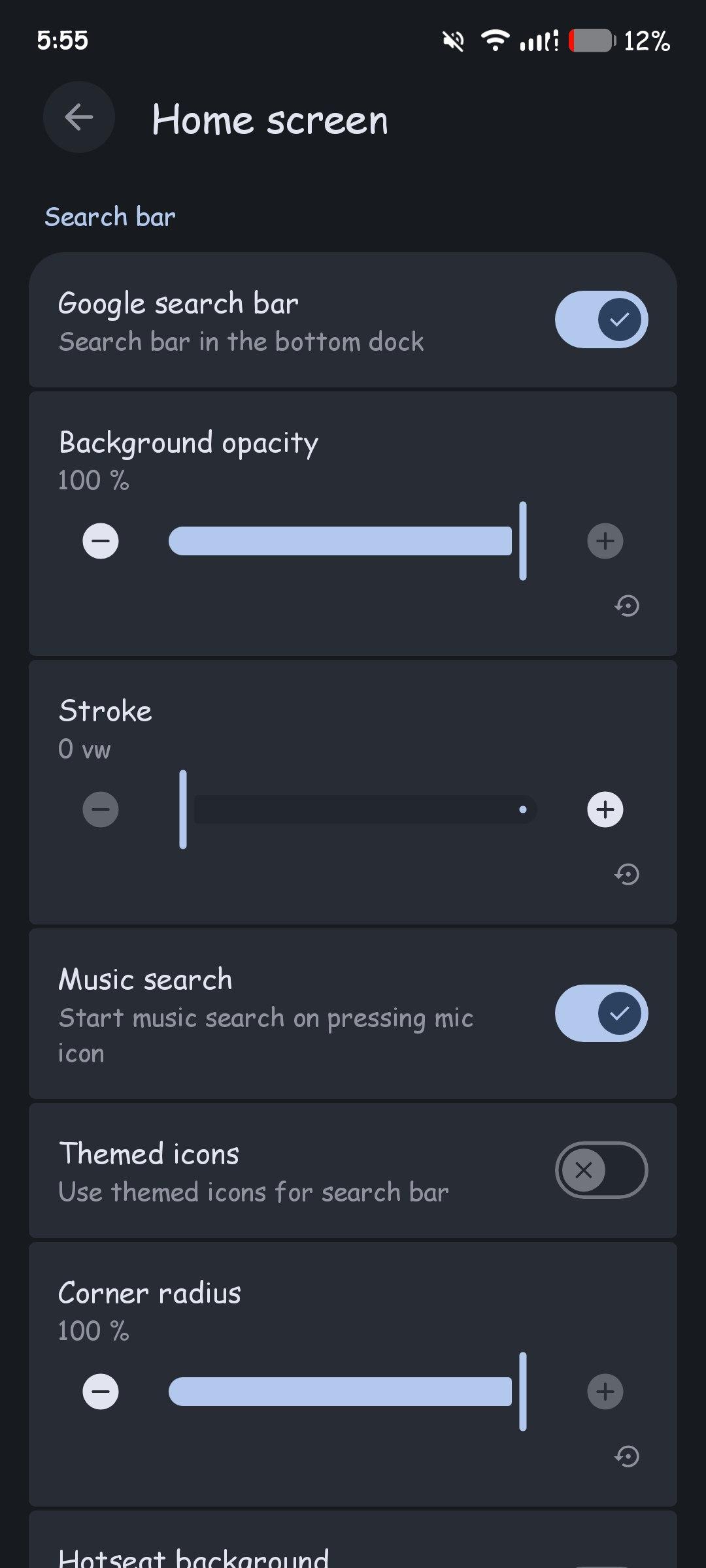Image resolution: width=706 pixels, height=1568 pixels.
Task: Increase Corner radius with plus icon
Action: click(605, 1392)
